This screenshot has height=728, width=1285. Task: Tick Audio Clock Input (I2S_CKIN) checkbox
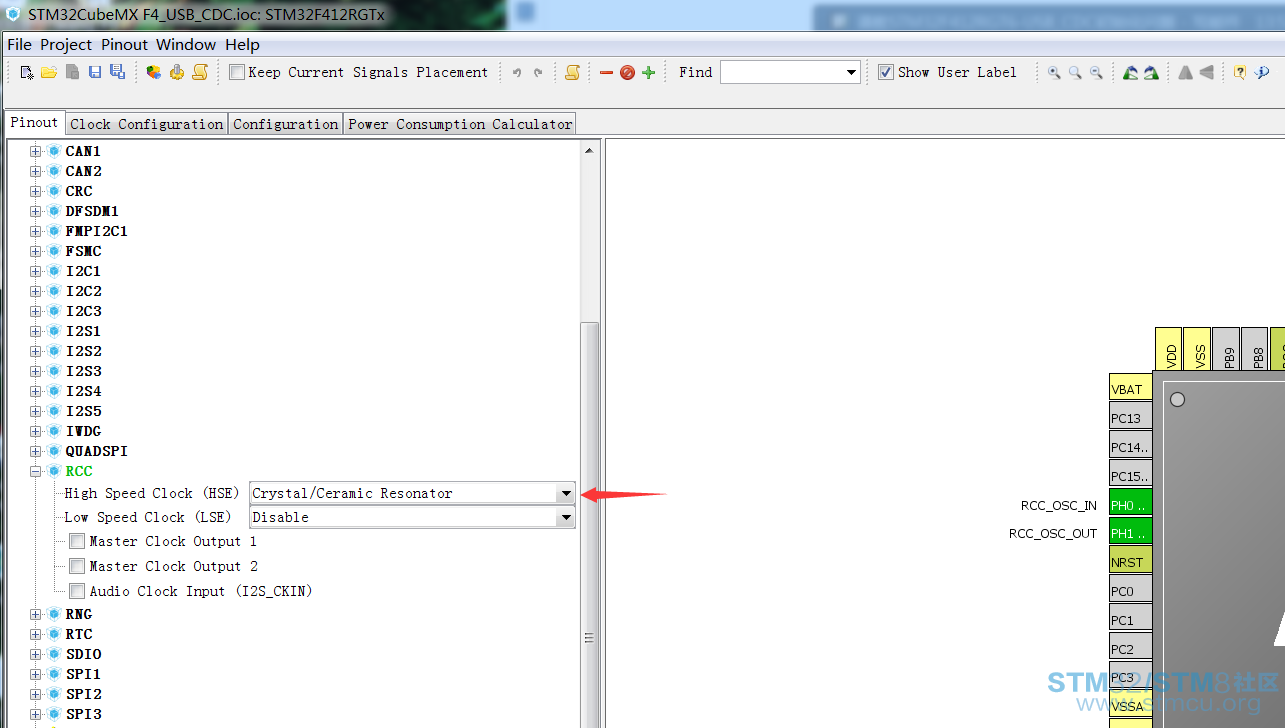click(x=77, y=591)
